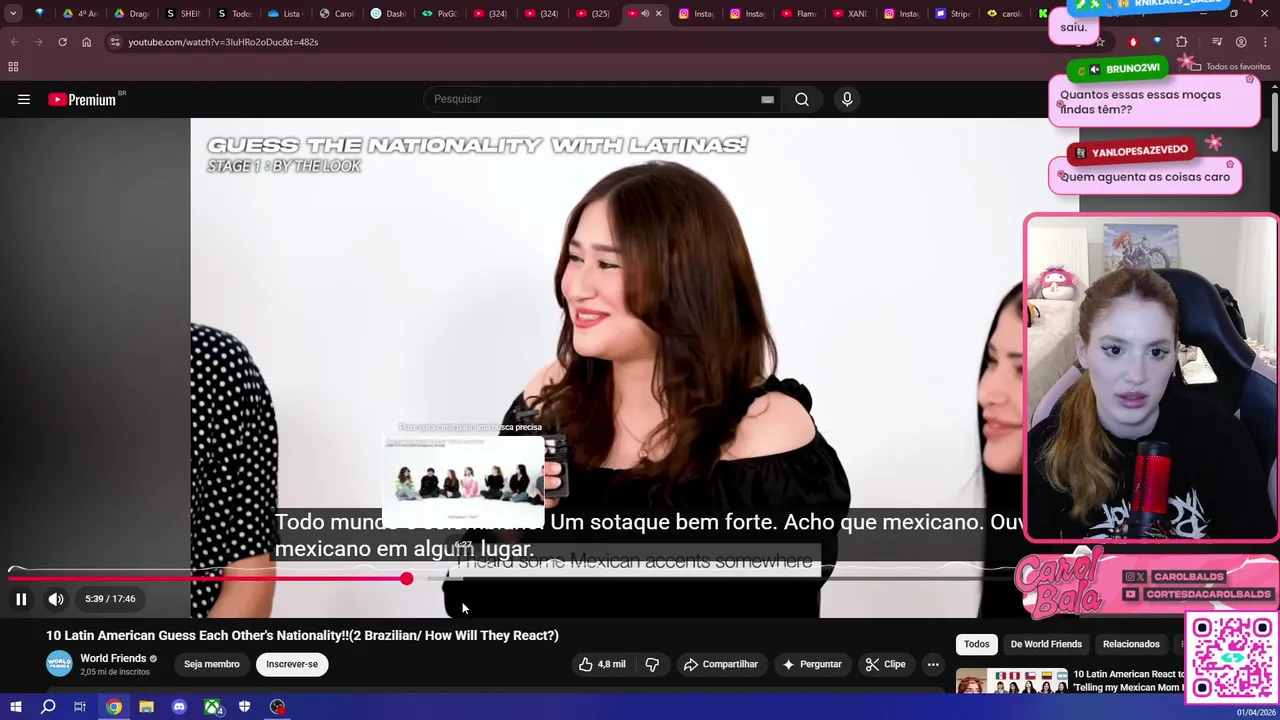
Task: Reload the page in Chrome
Action: (x=62, y=42)
